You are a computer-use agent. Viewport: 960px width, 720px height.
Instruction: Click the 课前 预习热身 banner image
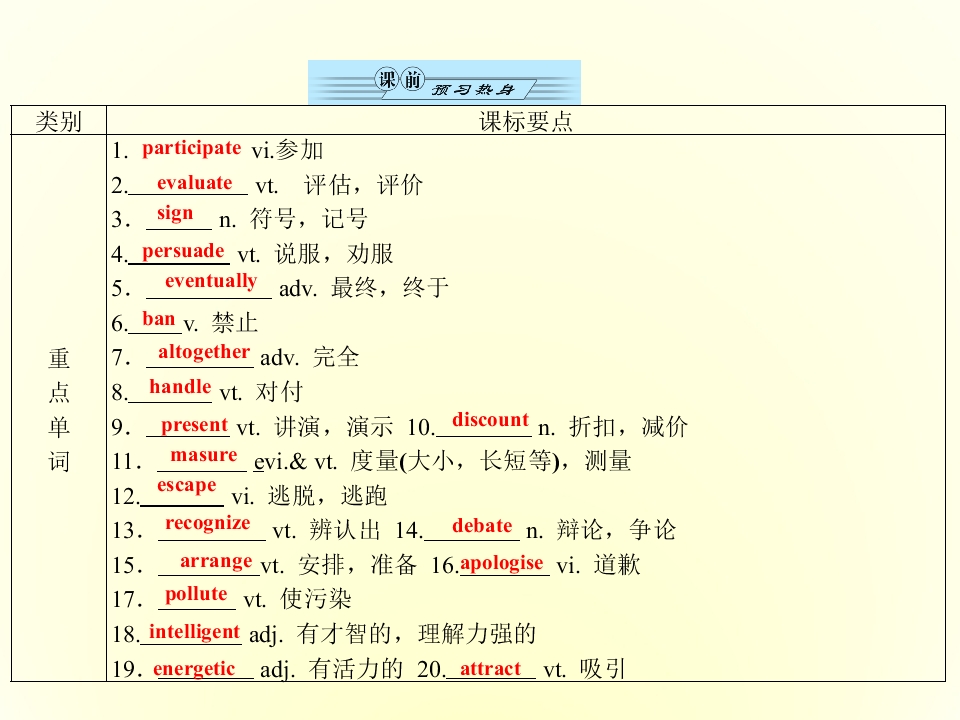(x=443, y=82)
